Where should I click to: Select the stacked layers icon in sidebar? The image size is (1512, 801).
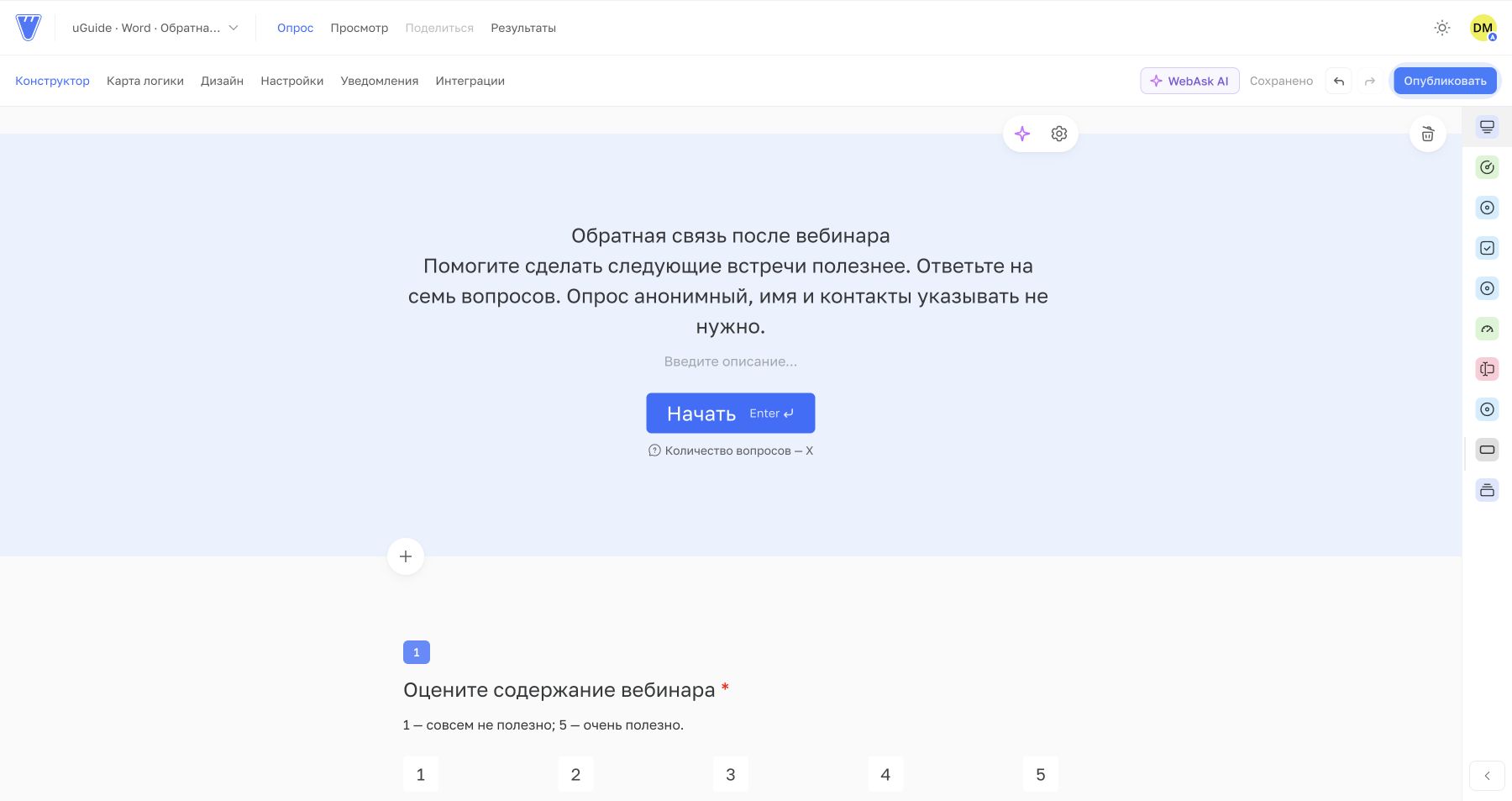click(x=1487, y=490)
